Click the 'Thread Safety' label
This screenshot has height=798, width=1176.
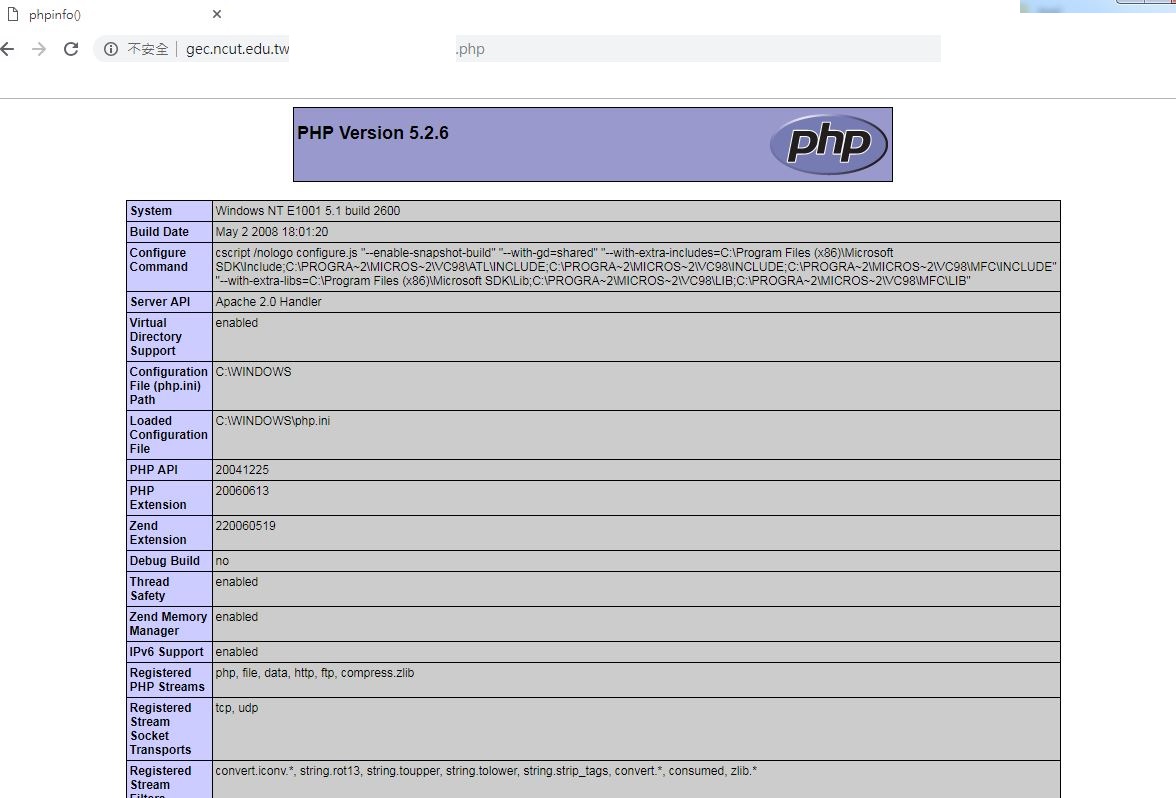pos(149,589)
